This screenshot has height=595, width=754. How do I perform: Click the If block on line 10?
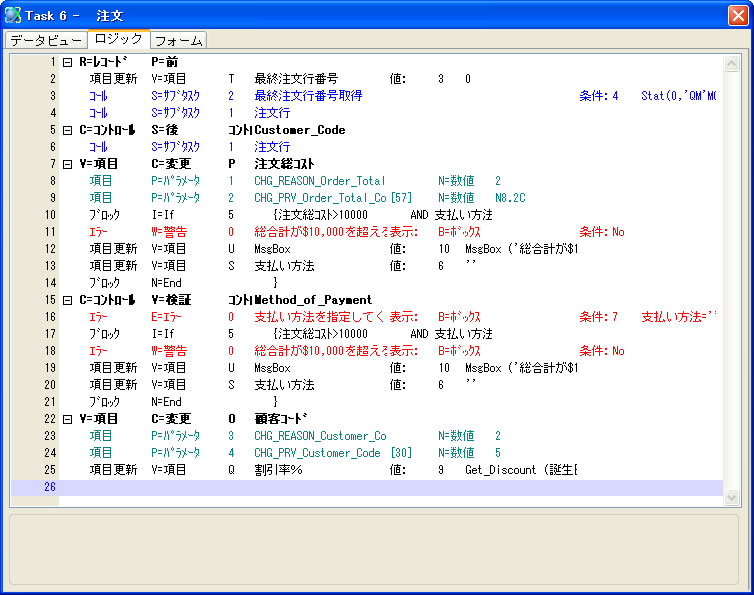click(367, 215)
